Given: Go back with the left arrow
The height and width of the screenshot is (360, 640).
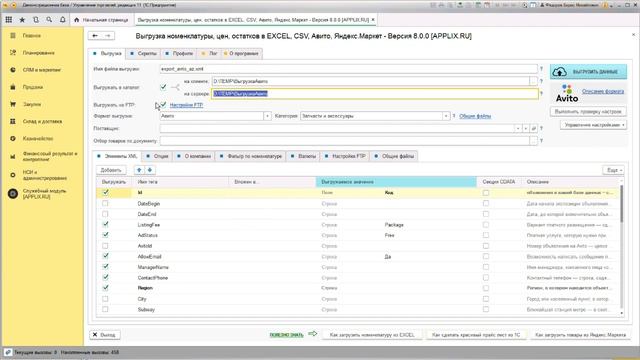Looking at the screenshot, I should tap(95, 36).
